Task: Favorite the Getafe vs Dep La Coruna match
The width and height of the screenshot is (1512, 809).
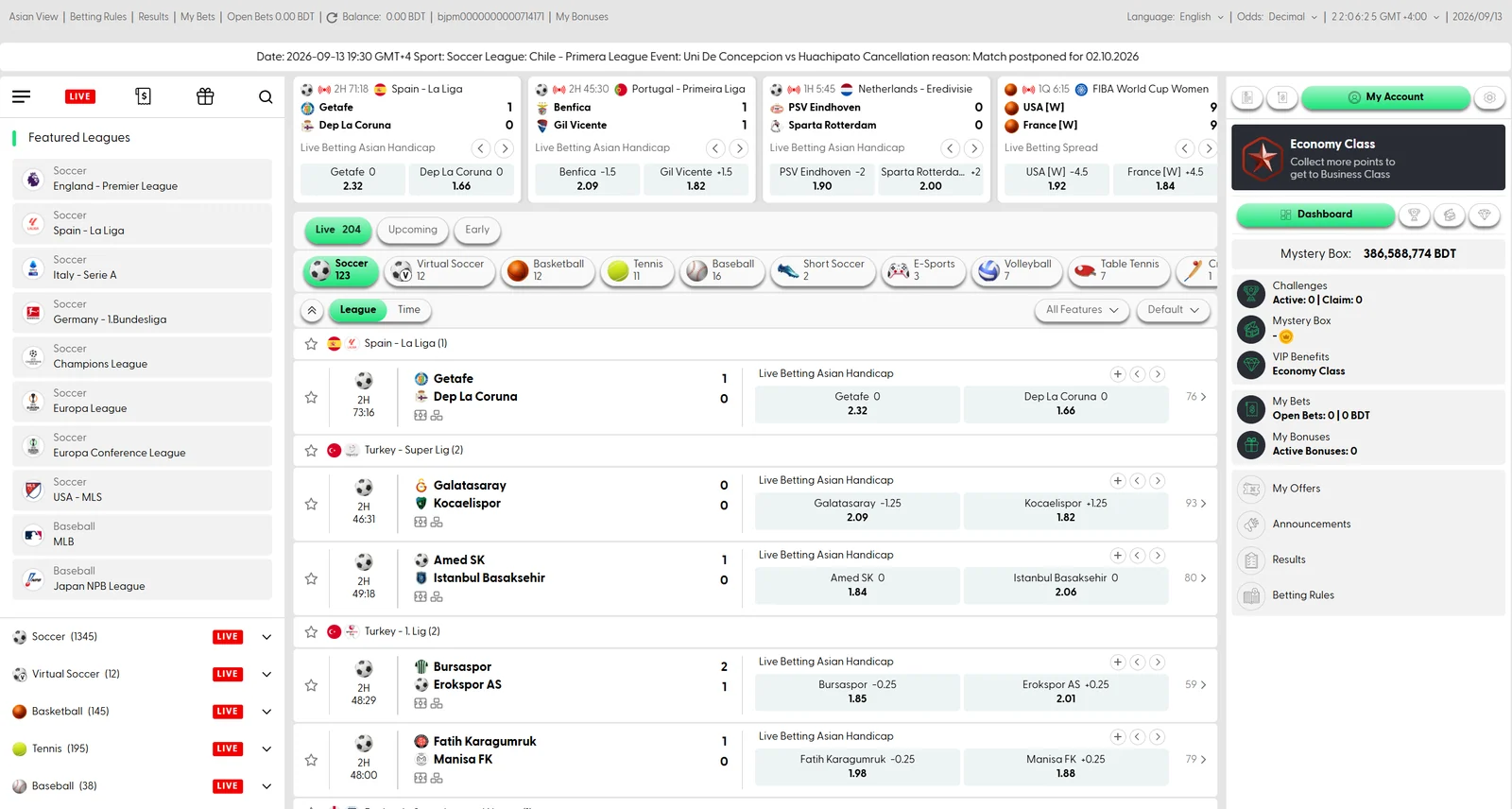Action: coord(311,397)
